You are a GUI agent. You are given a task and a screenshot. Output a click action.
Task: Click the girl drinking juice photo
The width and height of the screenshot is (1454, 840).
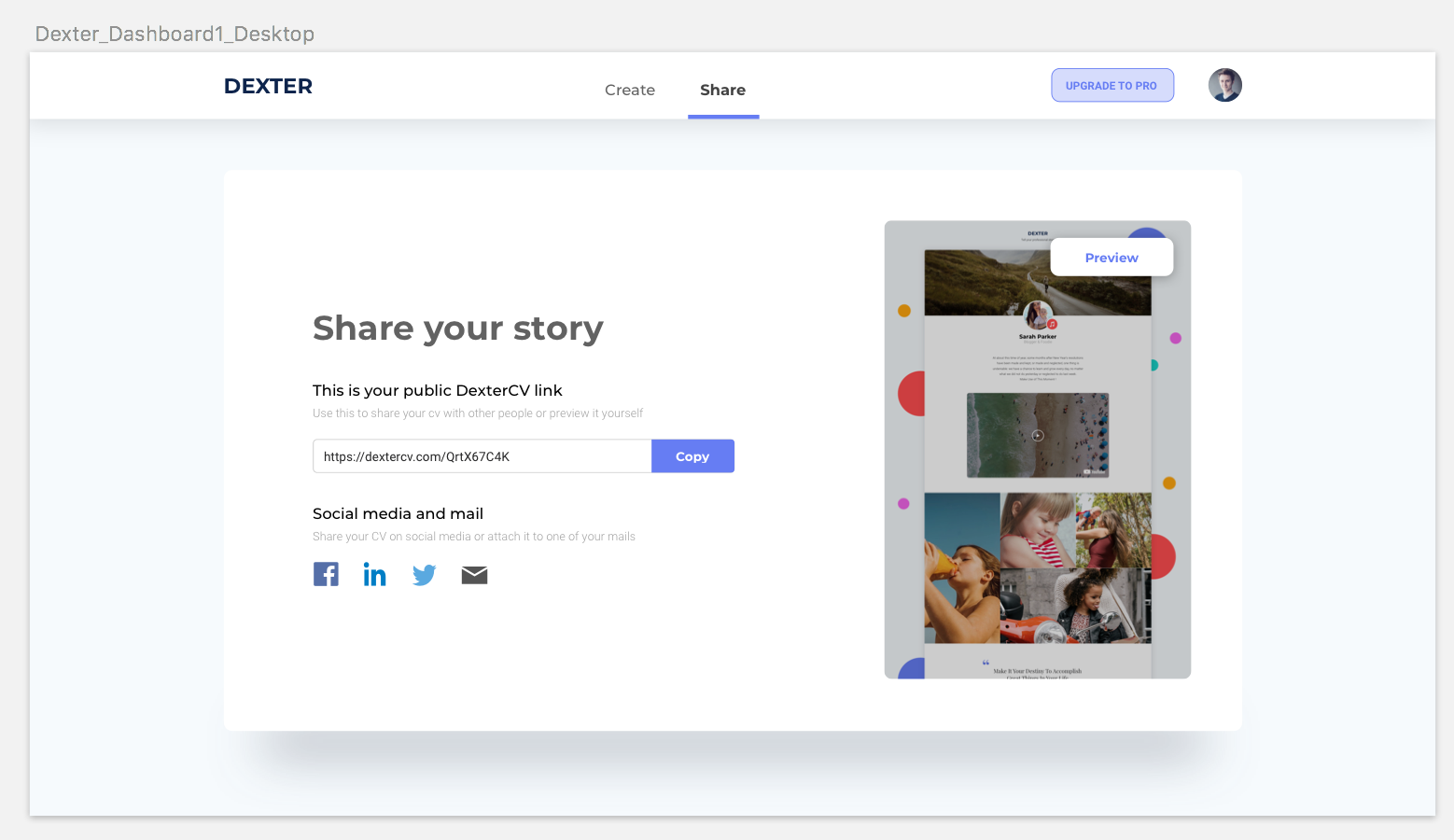[962, 568]
